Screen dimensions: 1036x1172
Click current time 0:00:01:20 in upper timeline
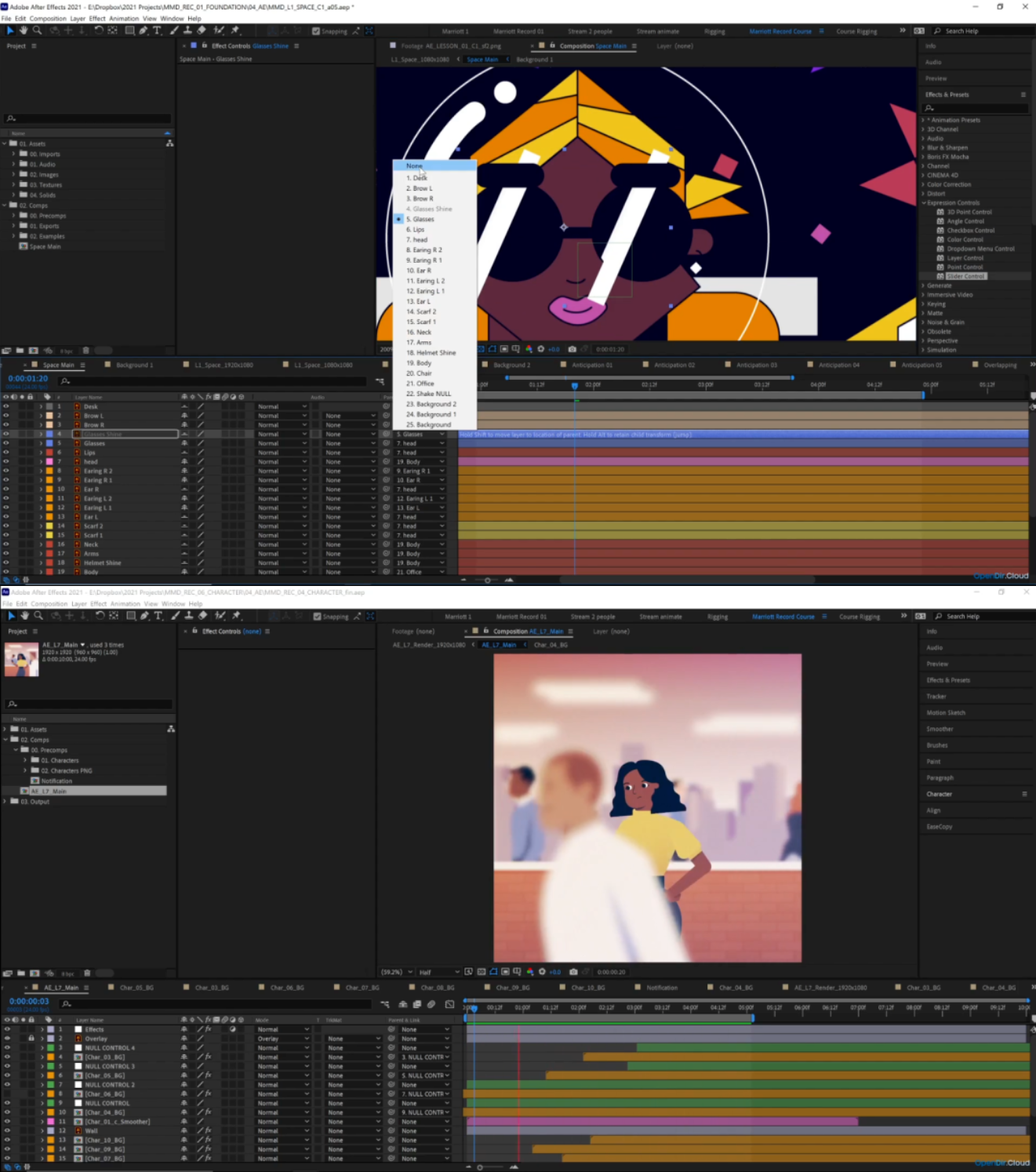27,378
